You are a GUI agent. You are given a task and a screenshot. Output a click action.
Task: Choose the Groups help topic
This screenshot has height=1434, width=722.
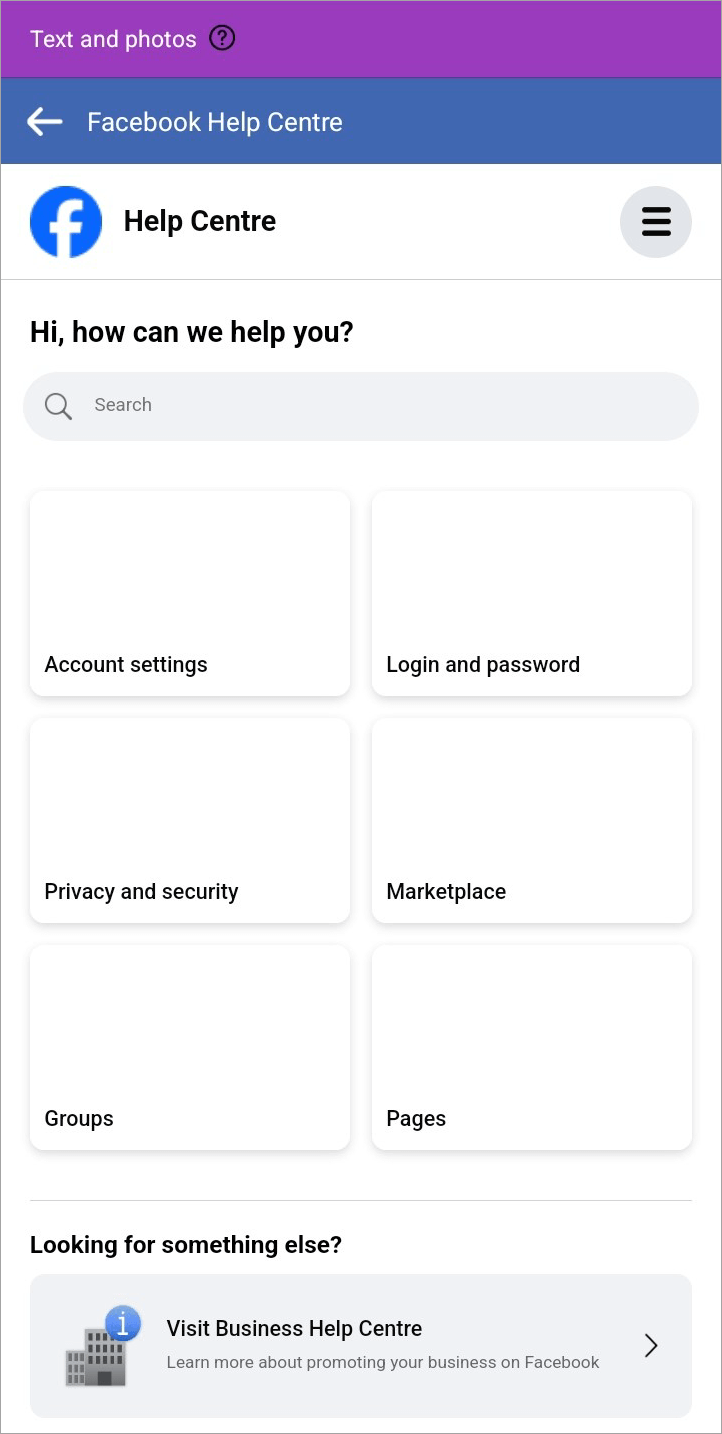(x=190, y=1047)
